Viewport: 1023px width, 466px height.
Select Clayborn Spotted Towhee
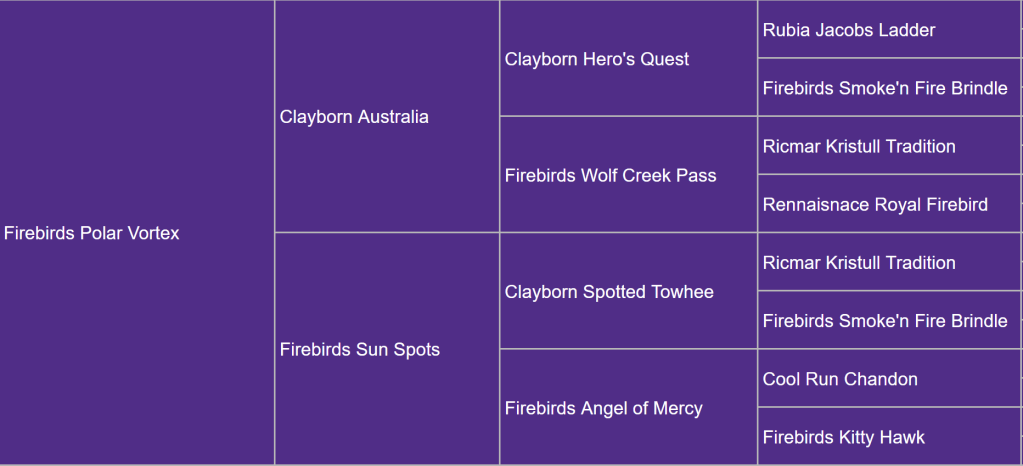click(x=609, y=292)
